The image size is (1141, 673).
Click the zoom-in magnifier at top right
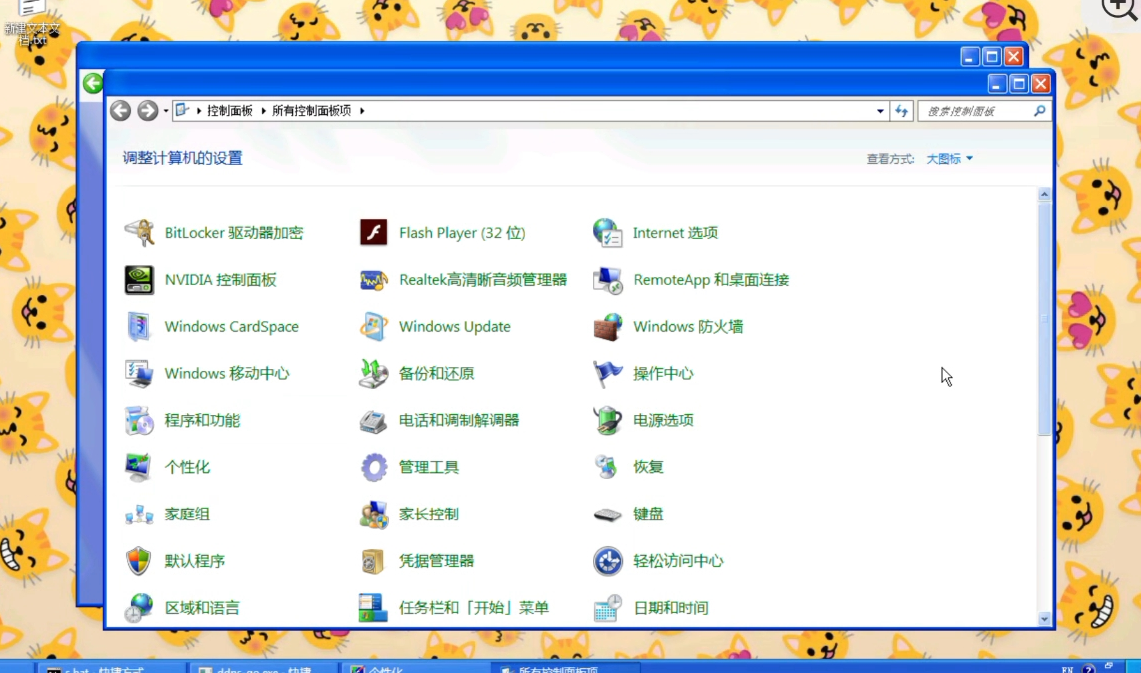point(1119,9)
